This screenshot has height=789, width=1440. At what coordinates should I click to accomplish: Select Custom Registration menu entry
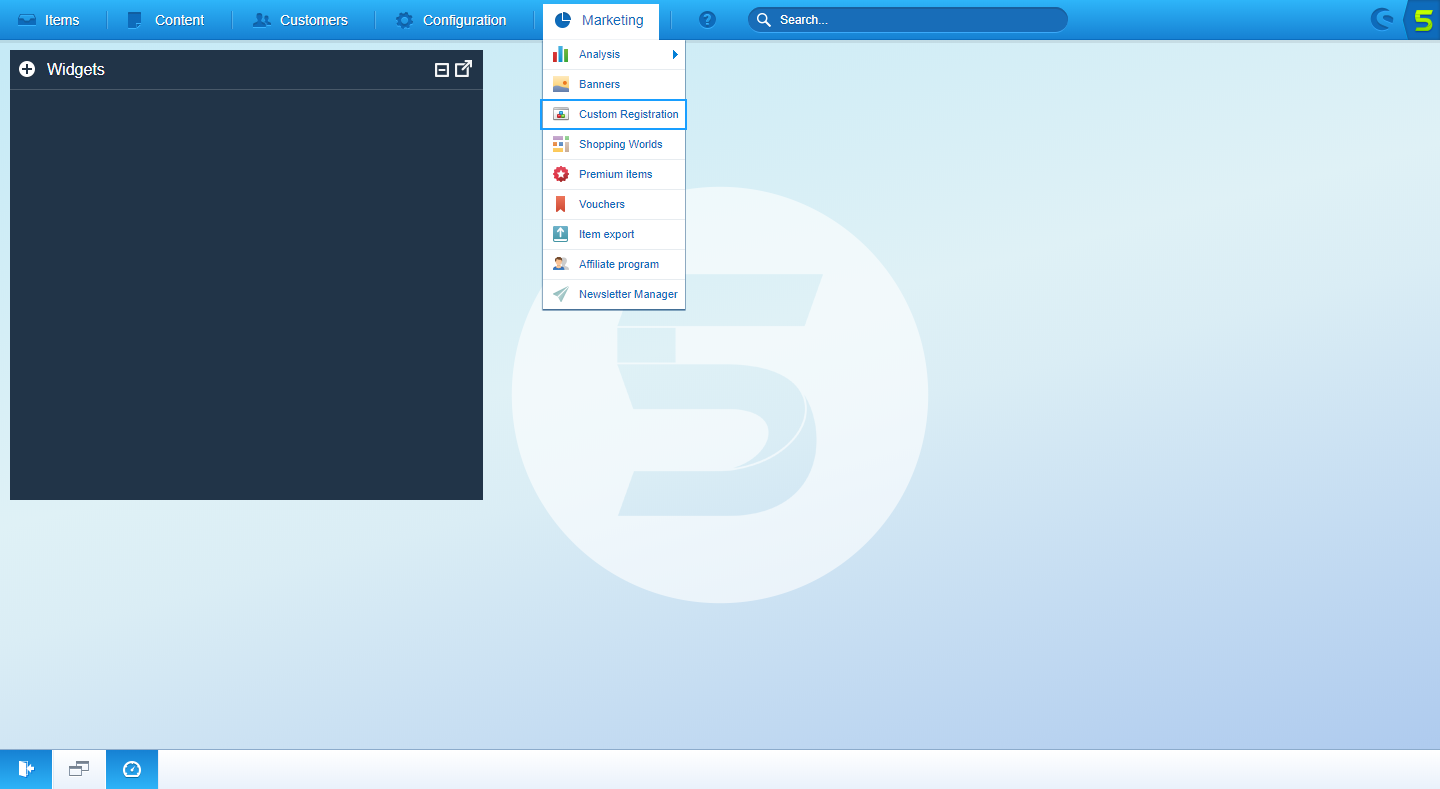point(614,114)
